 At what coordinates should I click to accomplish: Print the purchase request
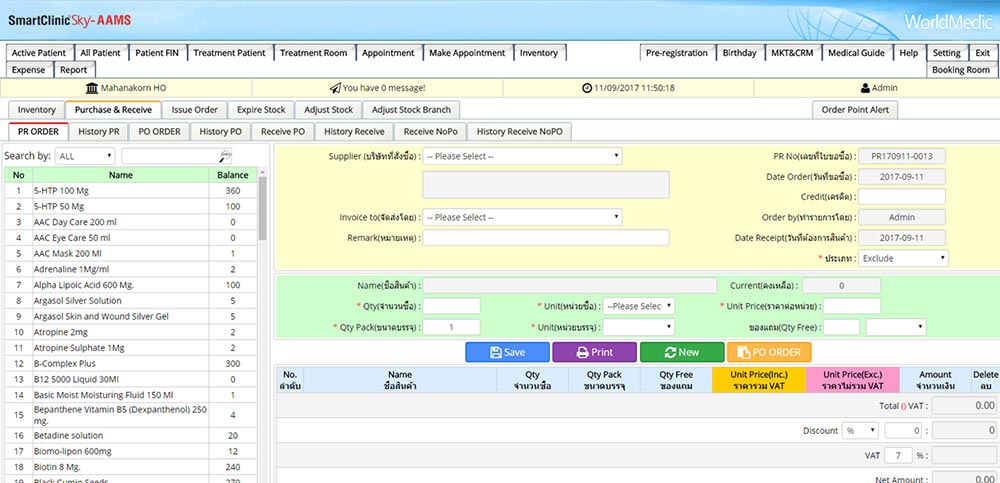click(594, 352)
